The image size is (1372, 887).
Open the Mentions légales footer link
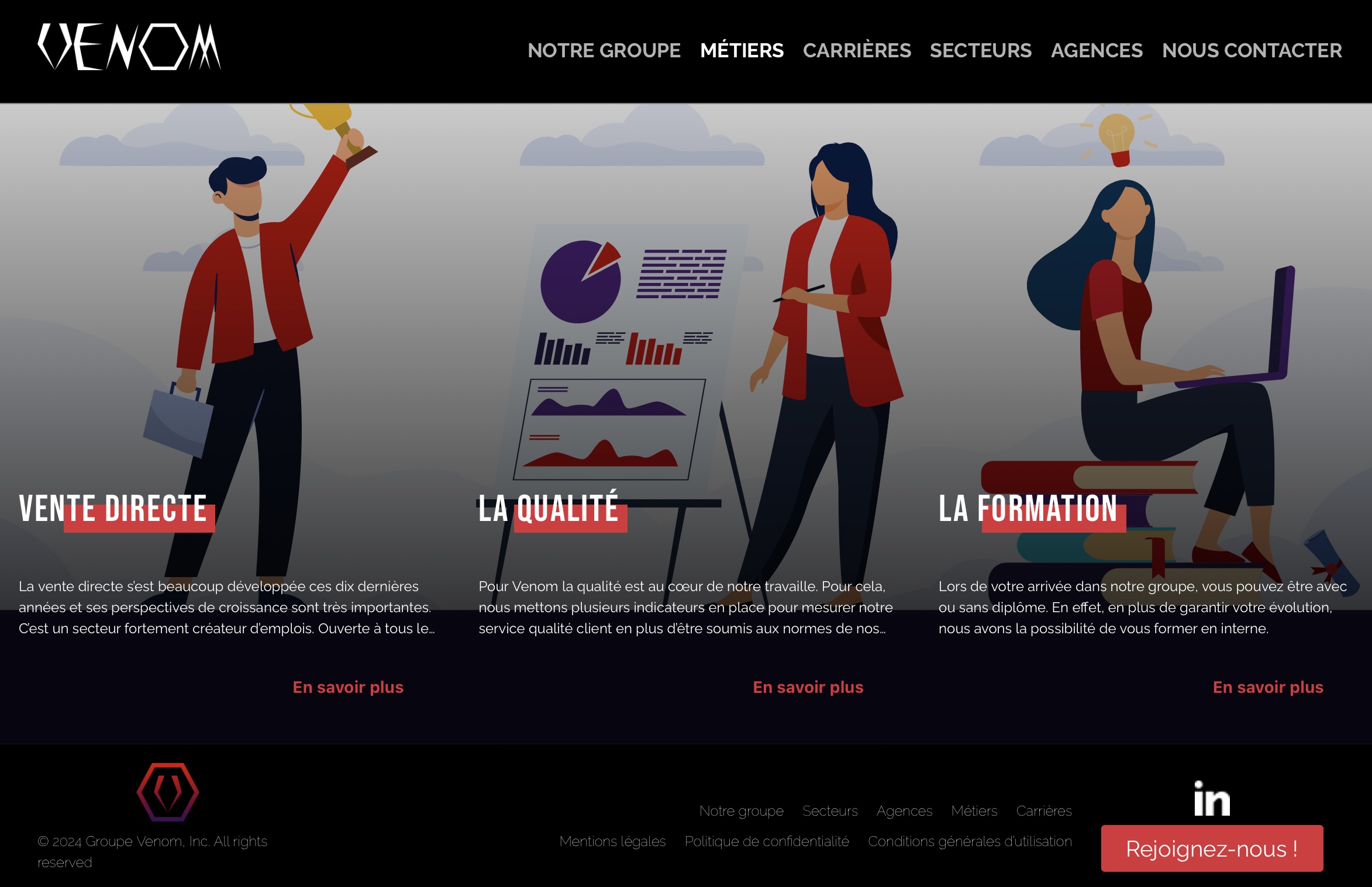[x=612, y=841]
